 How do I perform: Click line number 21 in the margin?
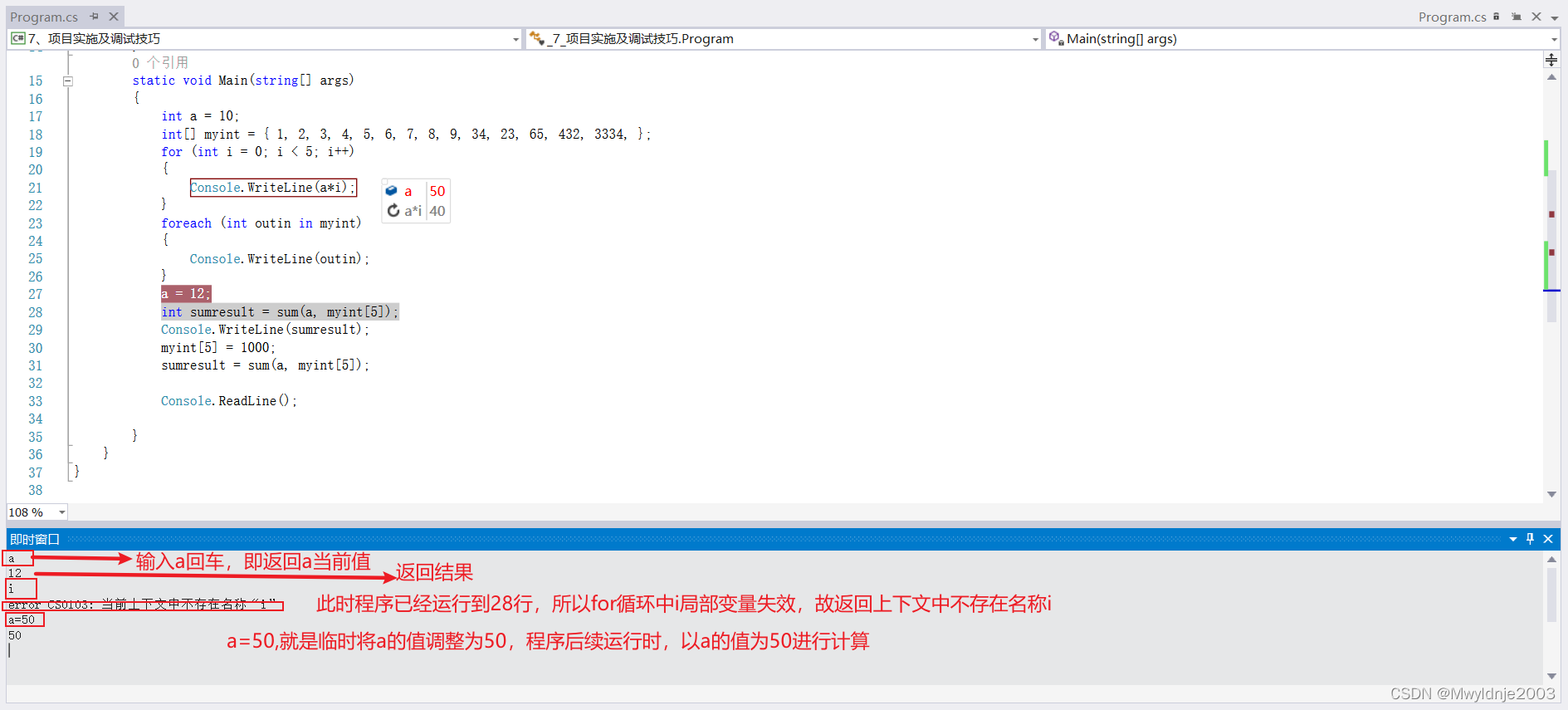pyautogui.click(x=36, y=189)
